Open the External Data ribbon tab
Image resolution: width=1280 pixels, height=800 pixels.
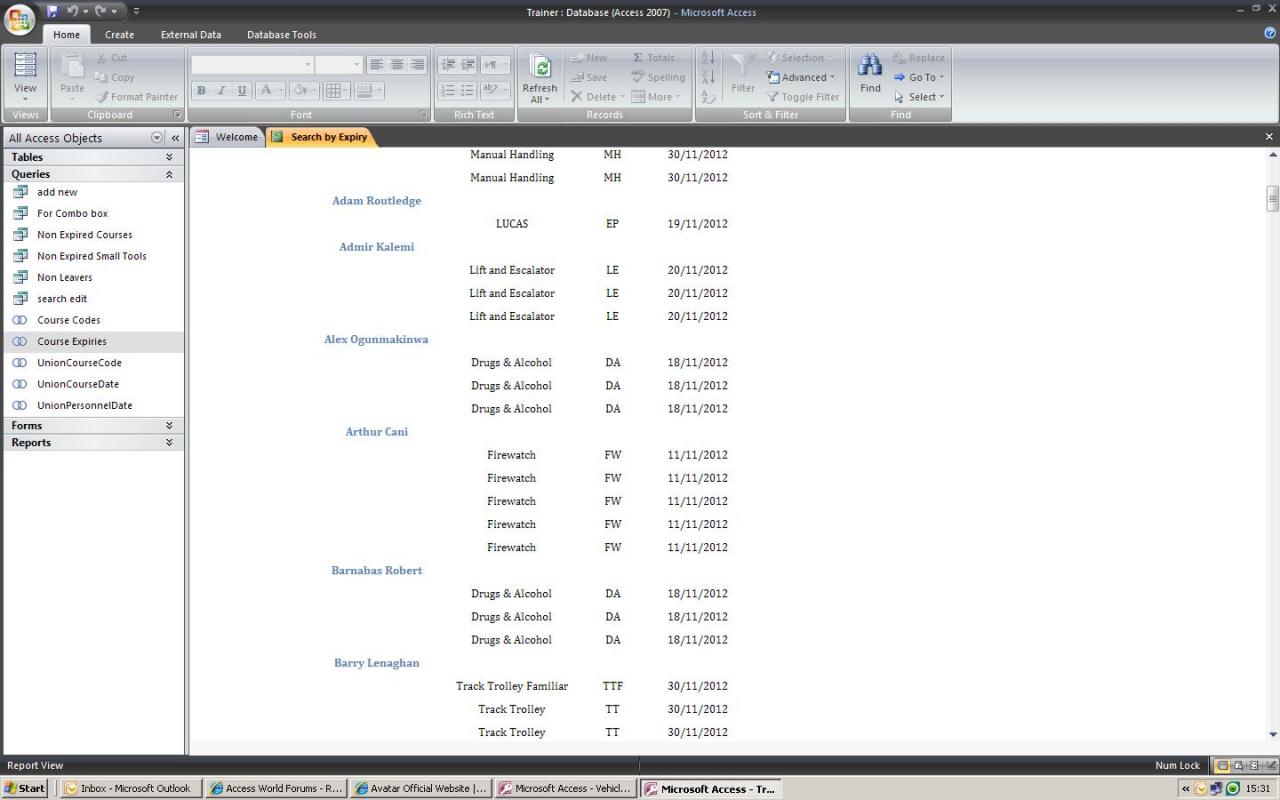(x=191, y=34)
